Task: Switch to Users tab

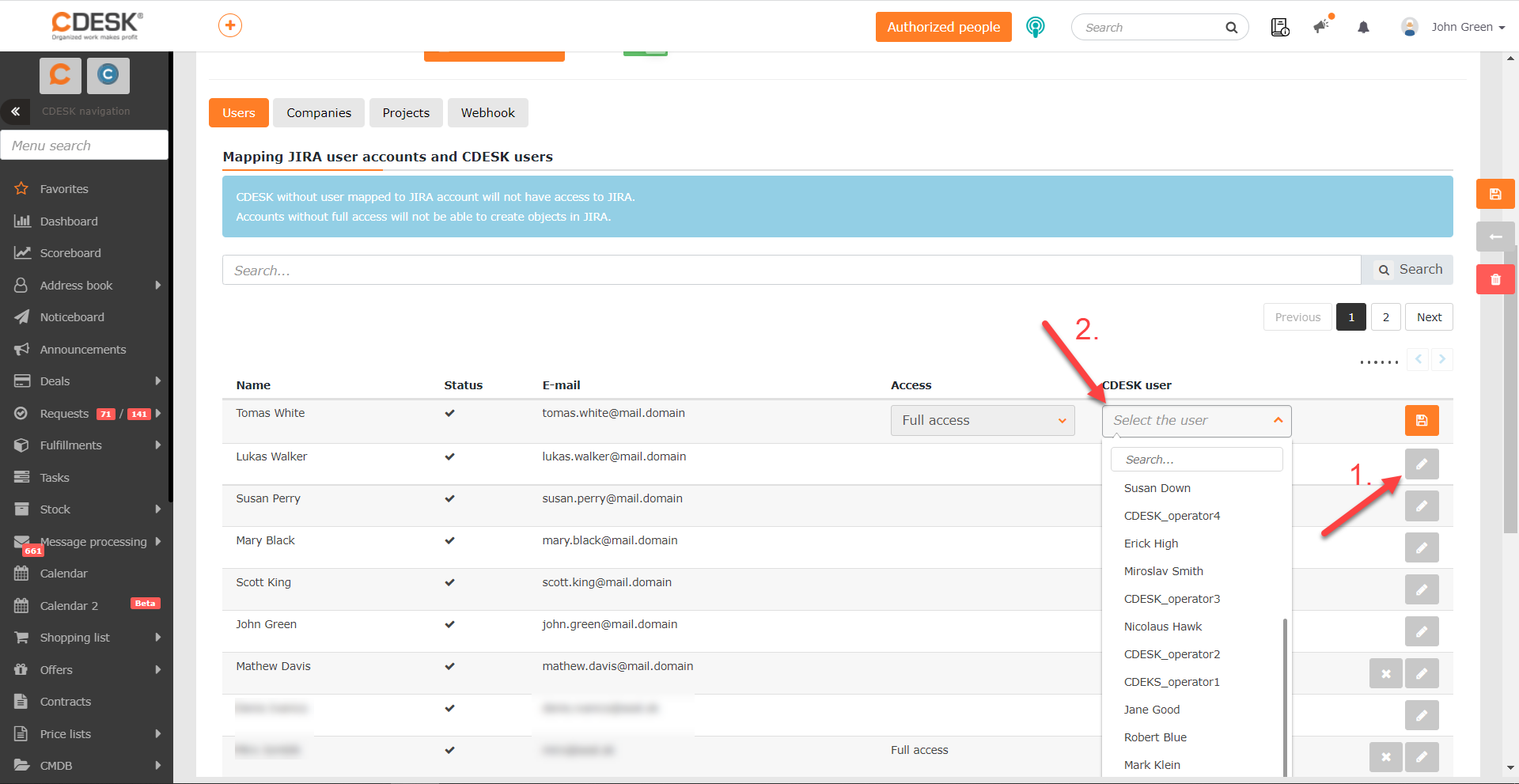Action: pyautogui.click(x=239, y=113)
